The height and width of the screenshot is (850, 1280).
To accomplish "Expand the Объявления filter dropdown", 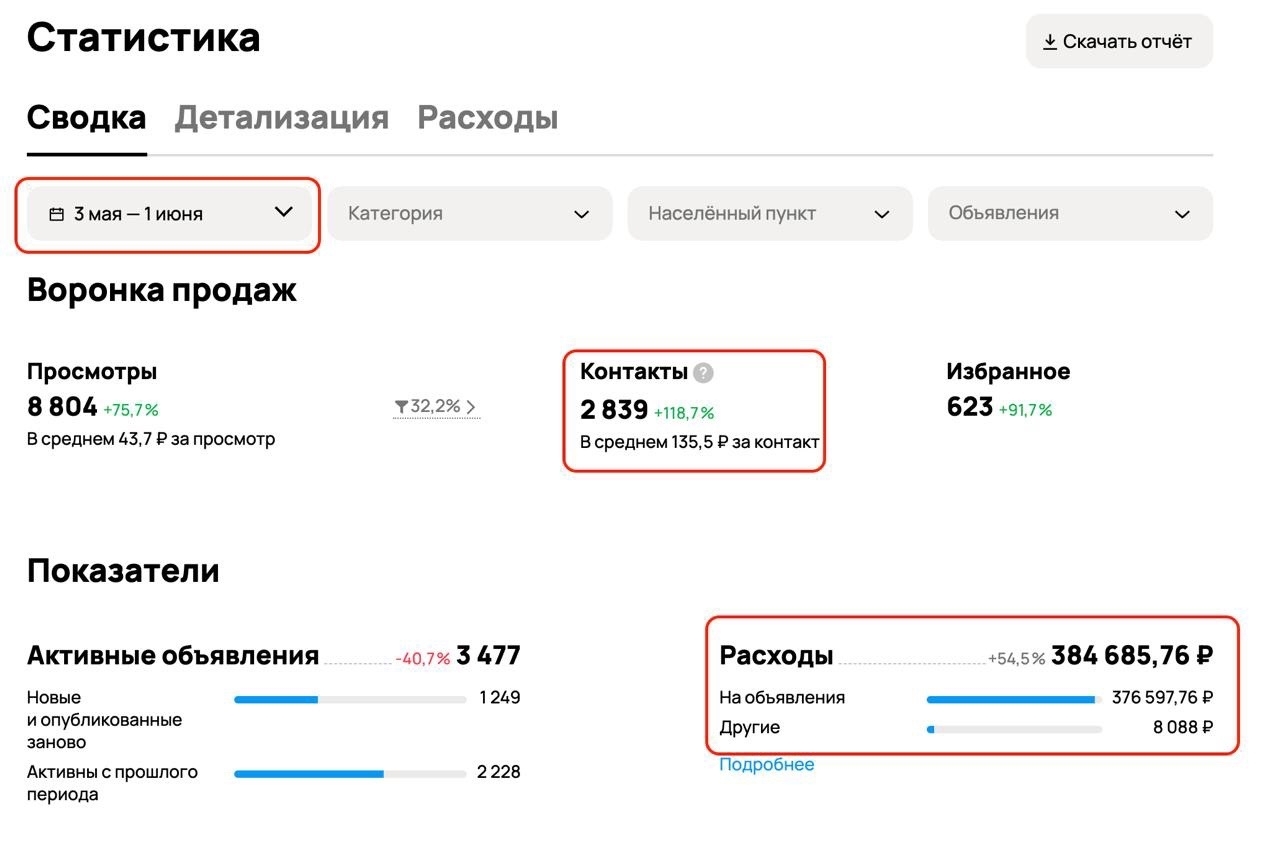I will click(x=1070, y=213).
